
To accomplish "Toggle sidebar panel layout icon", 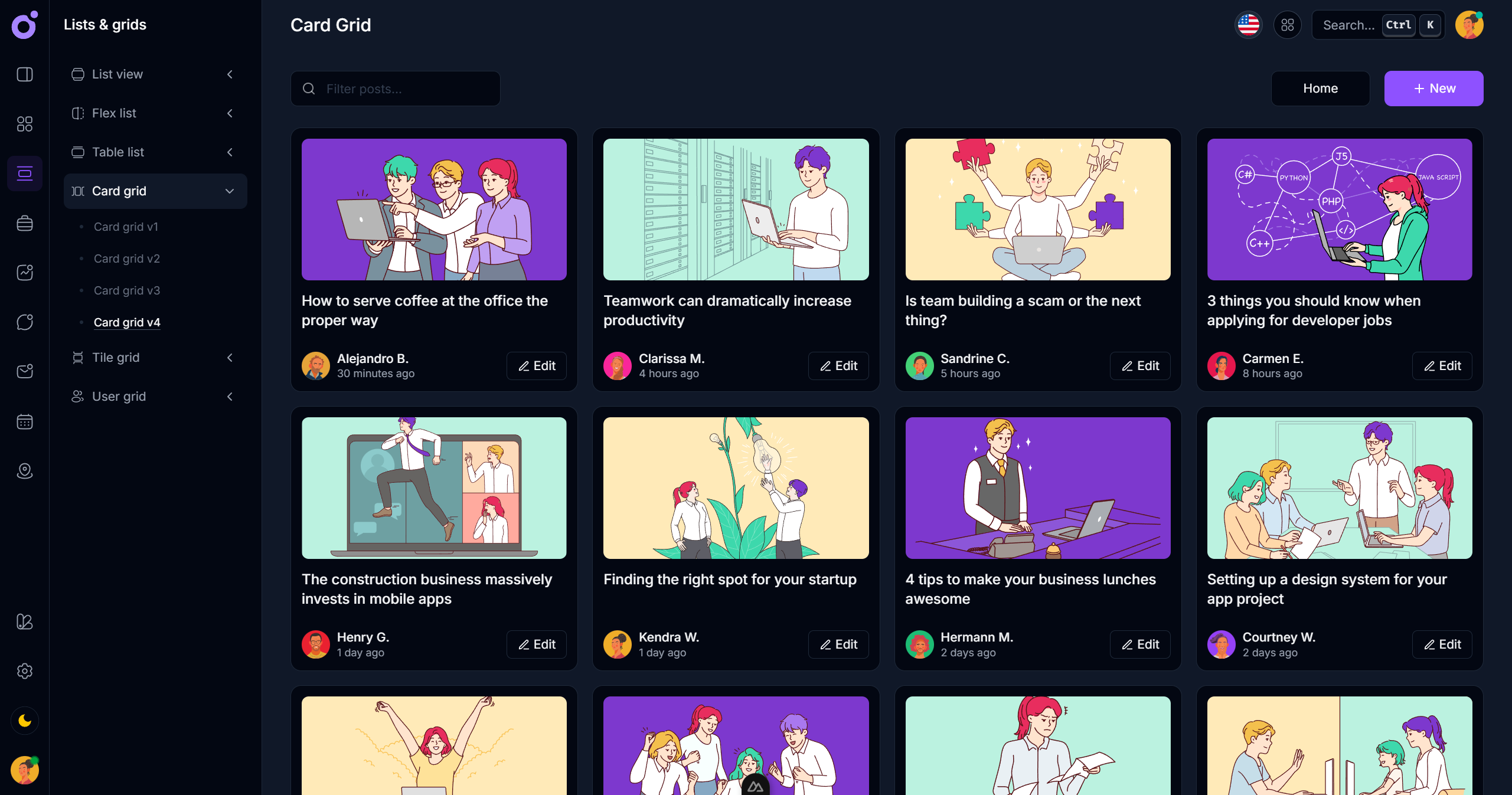I will click(x=24, y=74).
